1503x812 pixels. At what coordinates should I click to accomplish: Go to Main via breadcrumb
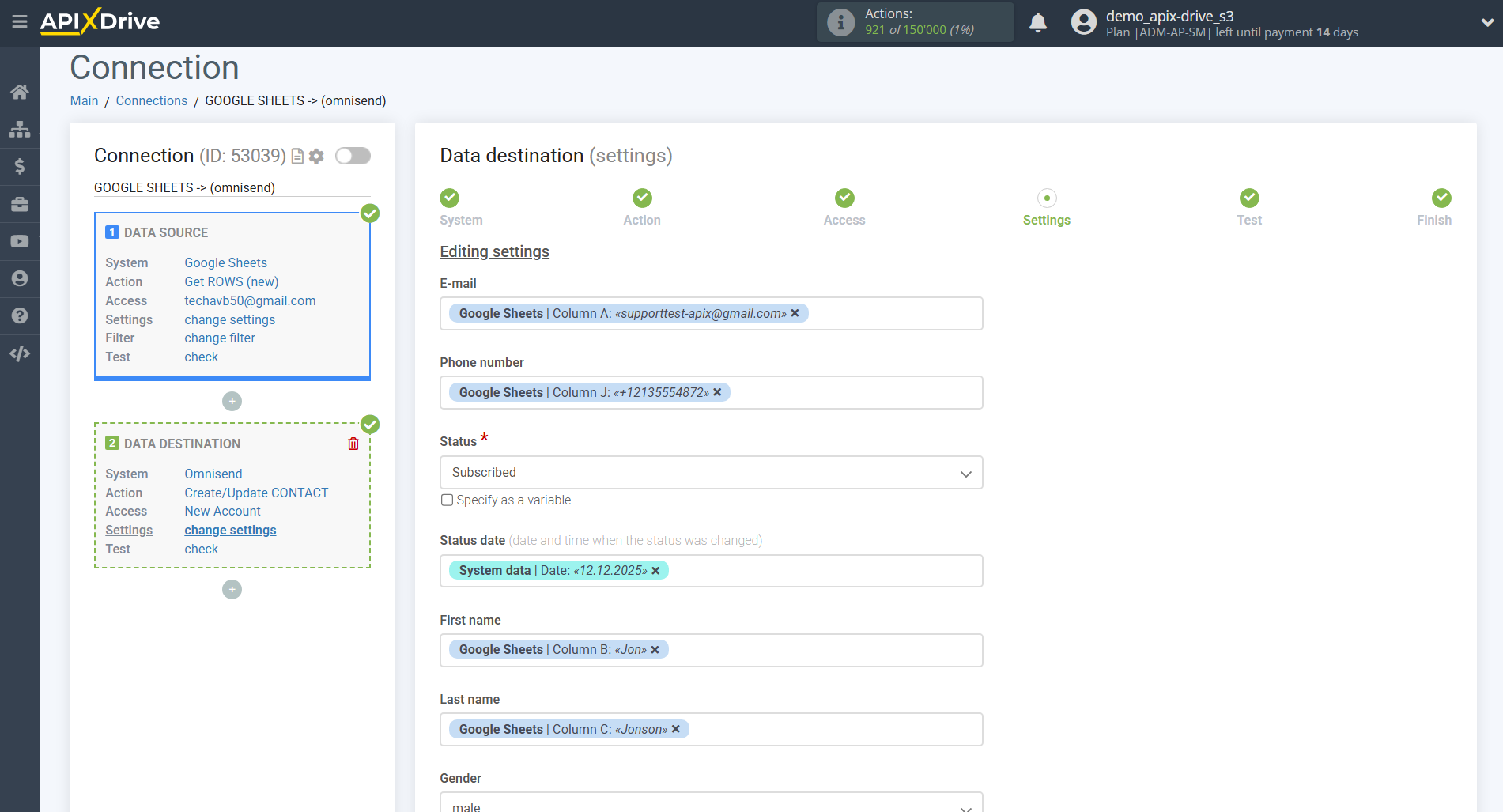tap(84, 100)
